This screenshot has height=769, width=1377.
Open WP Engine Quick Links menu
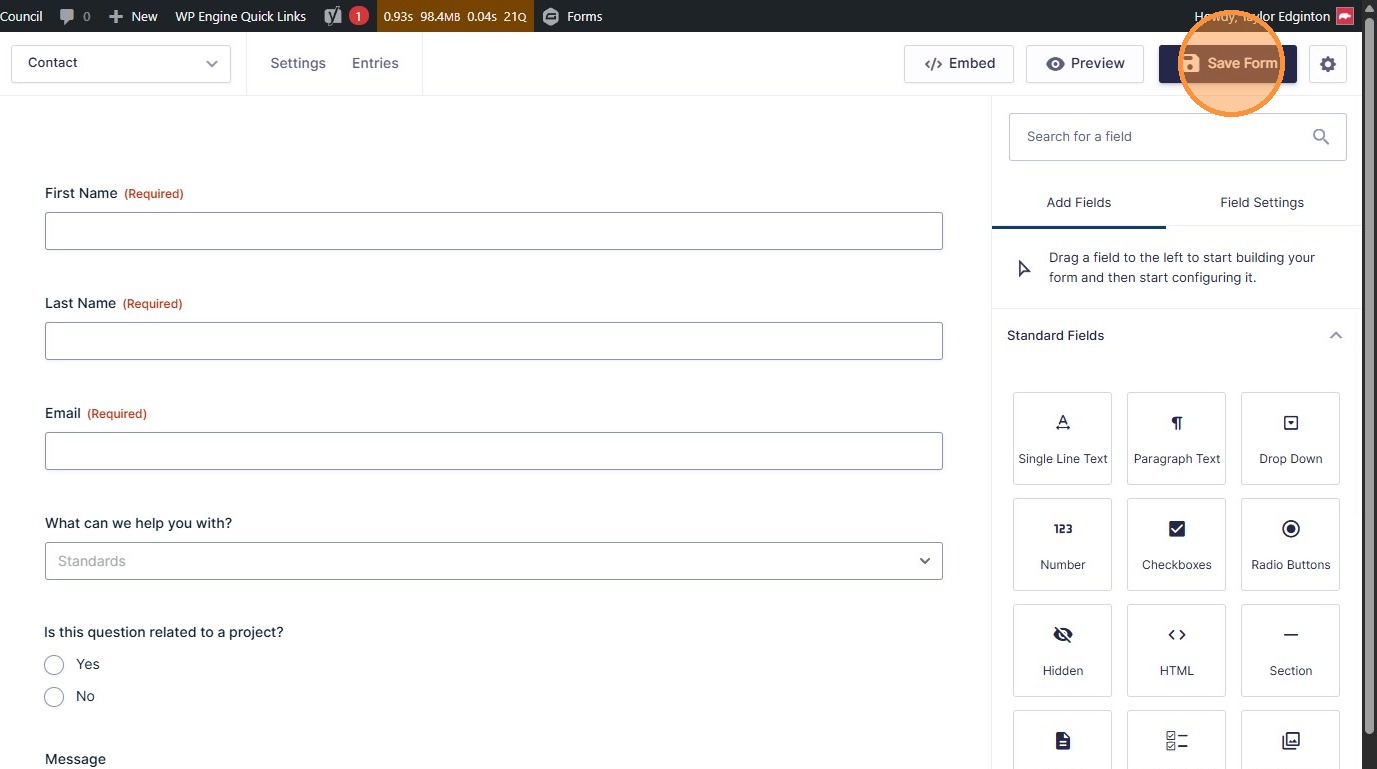point(240,16)
